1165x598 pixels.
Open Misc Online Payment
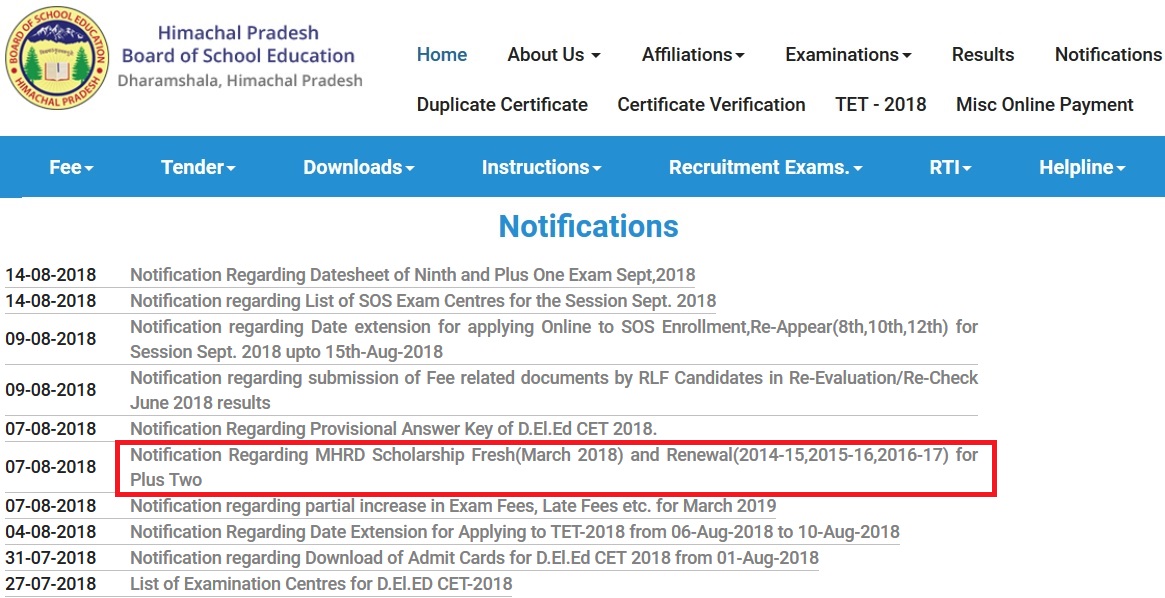pyautogui.click(x=1045, y=105)
